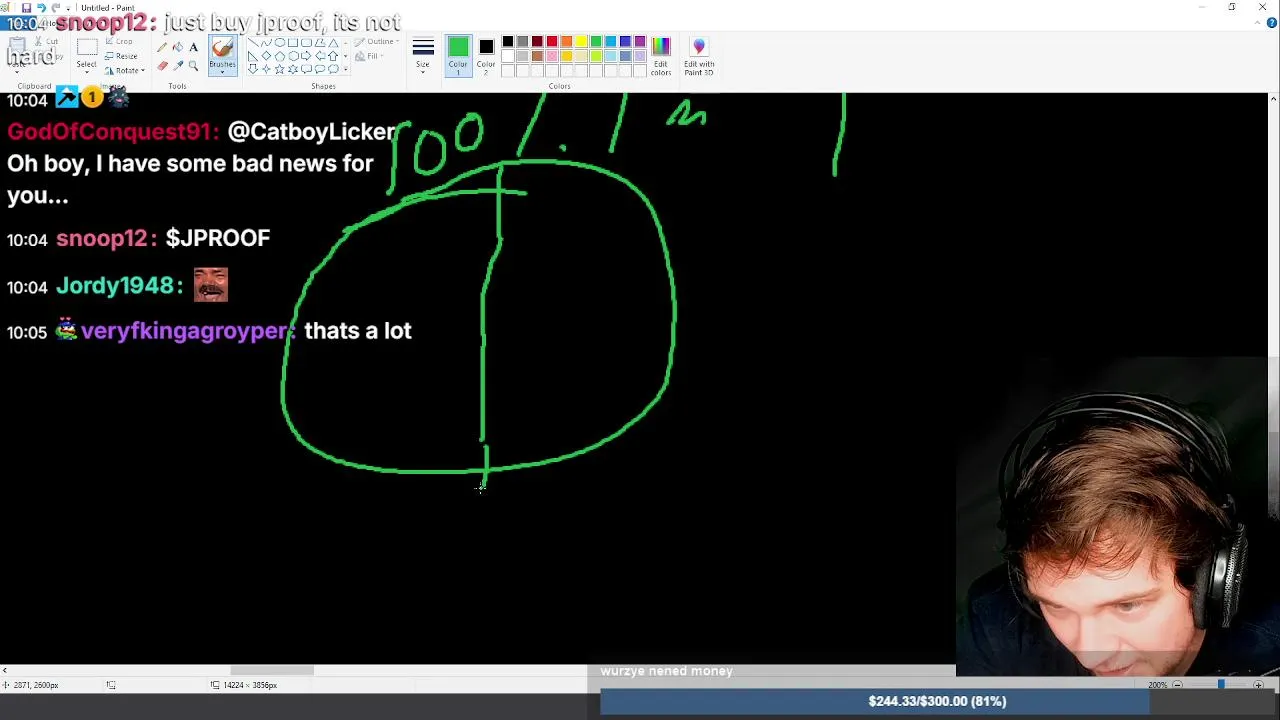Click the Cut button

(x=46, y=41)
